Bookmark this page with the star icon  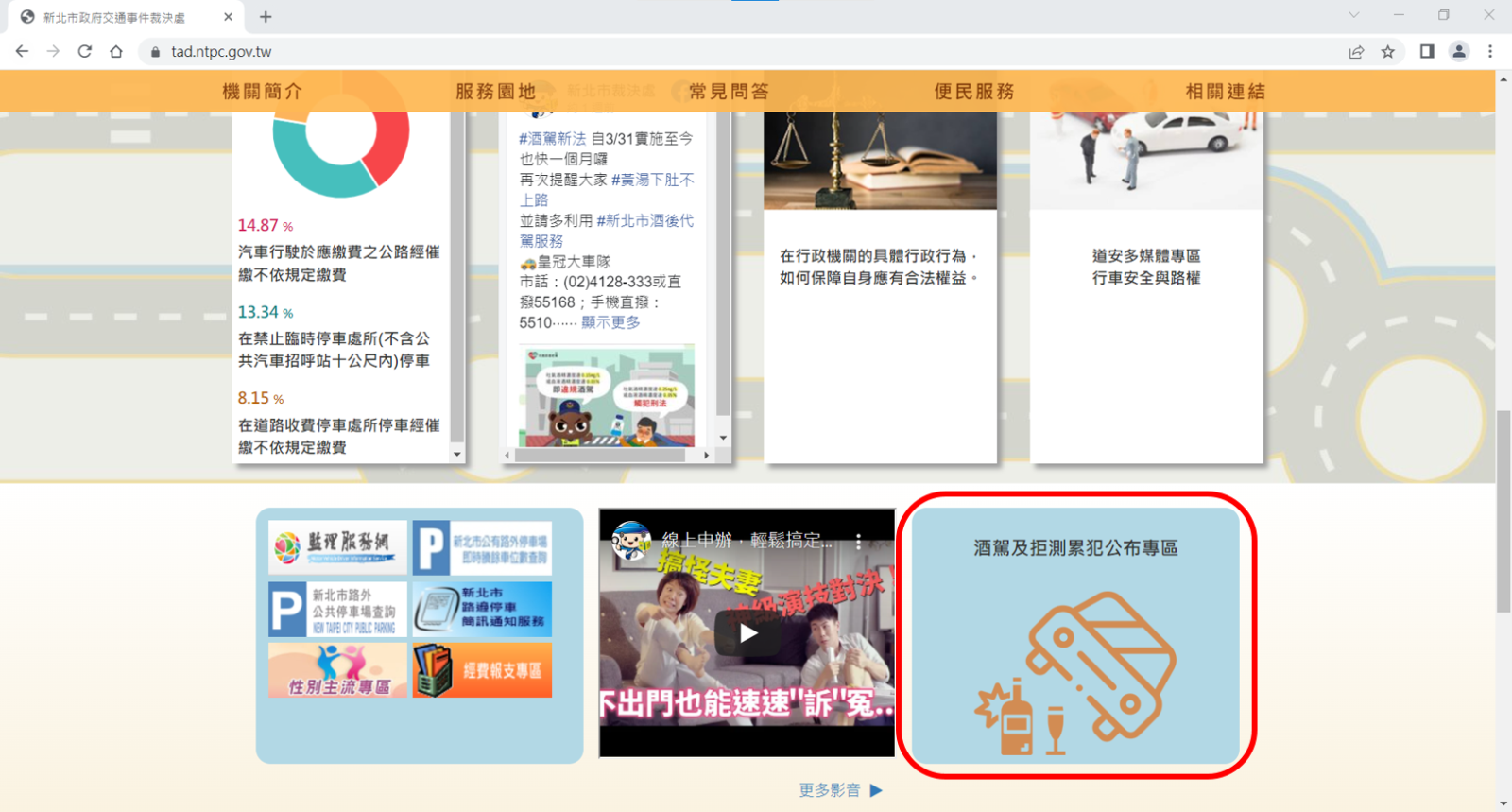[x=1387, y=51]
